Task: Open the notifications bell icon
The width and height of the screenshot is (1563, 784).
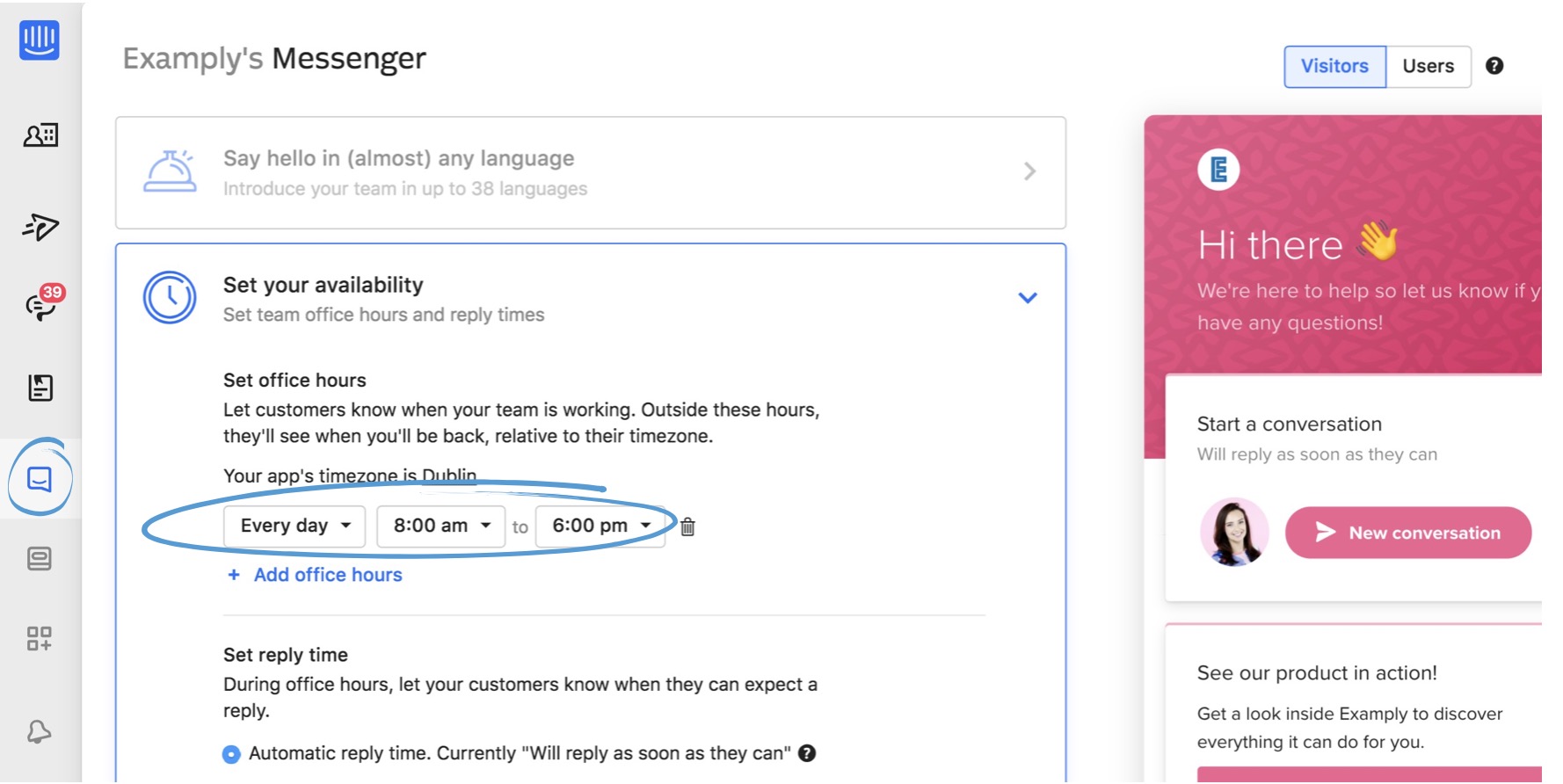Action: pyautogui.click(x=40, y=731)
